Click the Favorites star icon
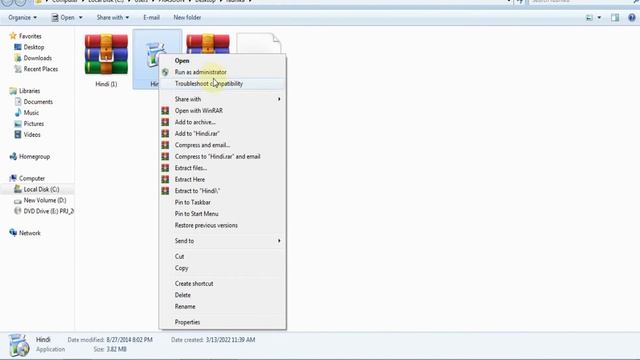 (x=13, y=36)
